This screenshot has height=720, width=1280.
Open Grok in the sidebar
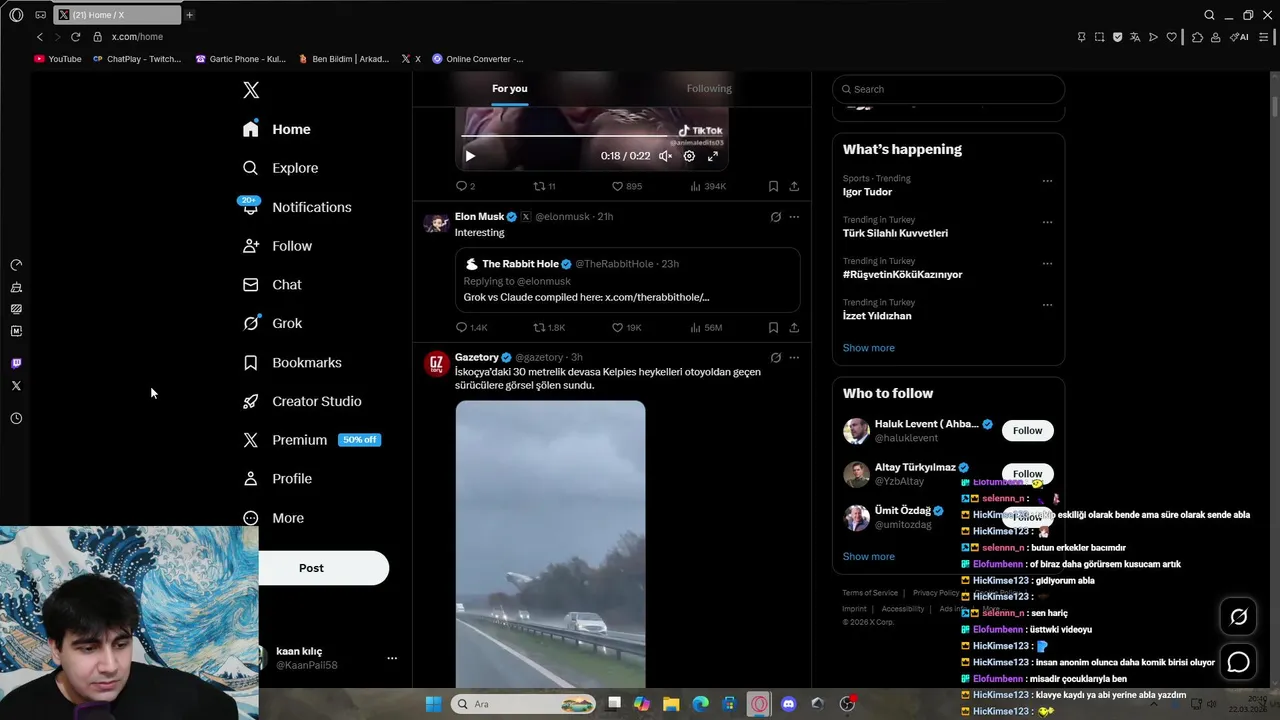click(x=273, y=323)
